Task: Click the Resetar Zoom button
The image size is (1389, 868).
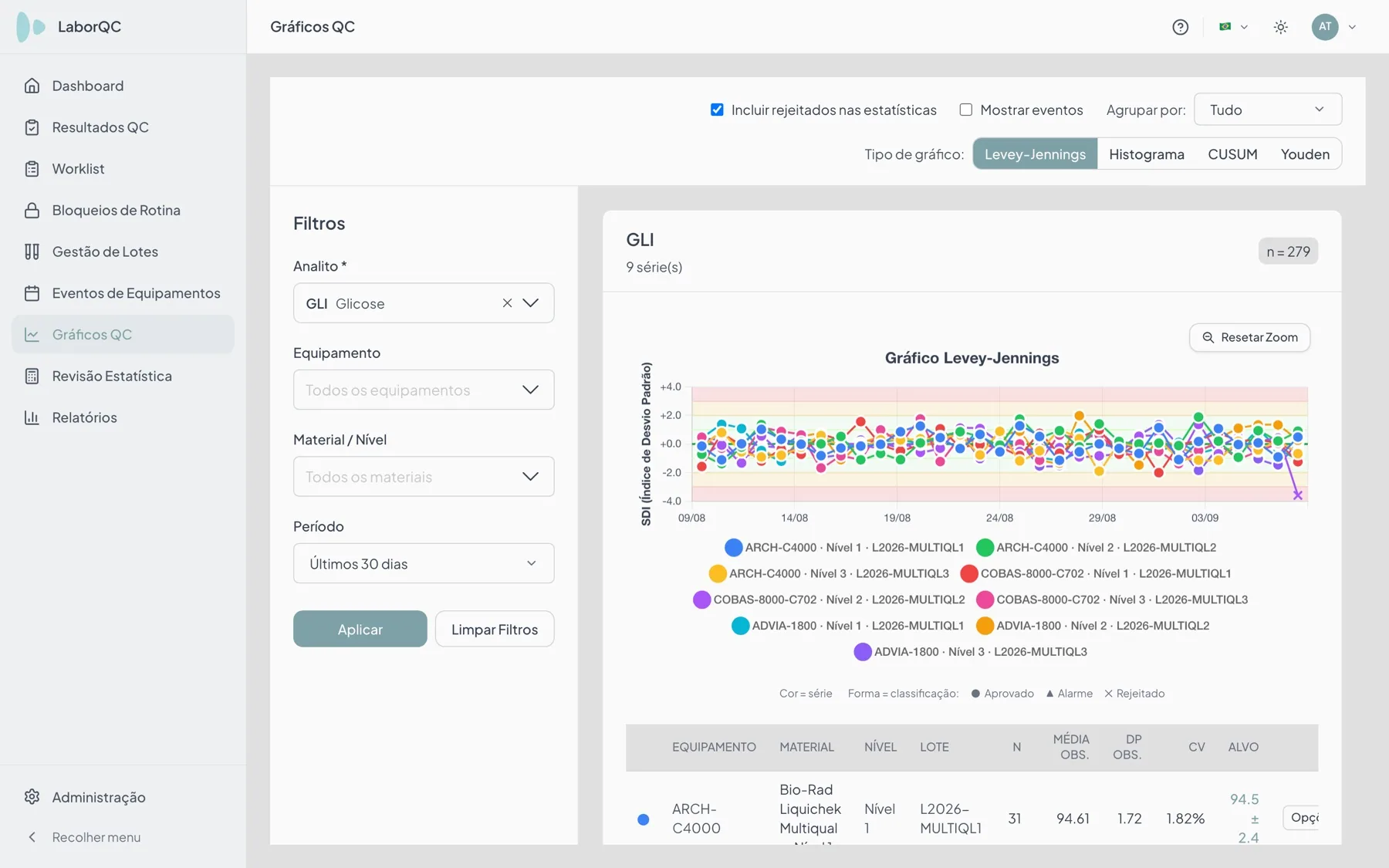Action: (x=1250, y=337)
